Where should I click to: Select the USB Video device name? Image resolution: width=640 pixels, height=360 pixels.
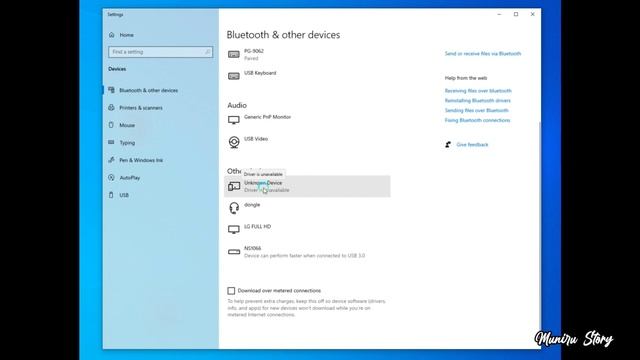[256, 139]
